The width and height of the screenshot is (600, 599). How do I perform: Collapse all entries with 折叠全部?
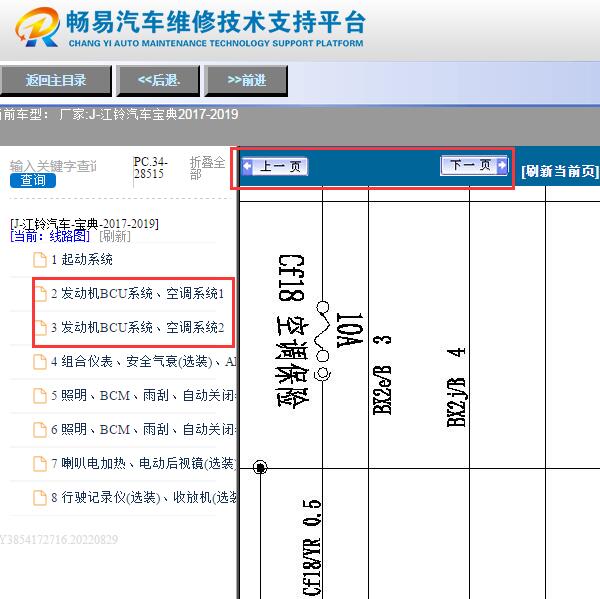207,168
